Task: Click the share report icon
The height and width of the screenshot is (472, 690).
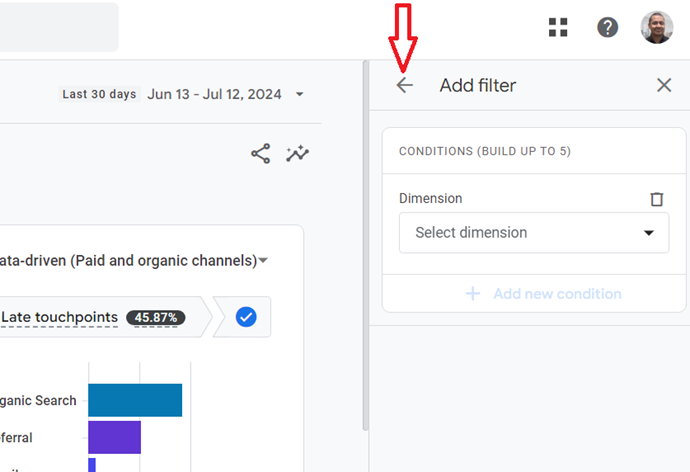Action: [x=260, y=154]
